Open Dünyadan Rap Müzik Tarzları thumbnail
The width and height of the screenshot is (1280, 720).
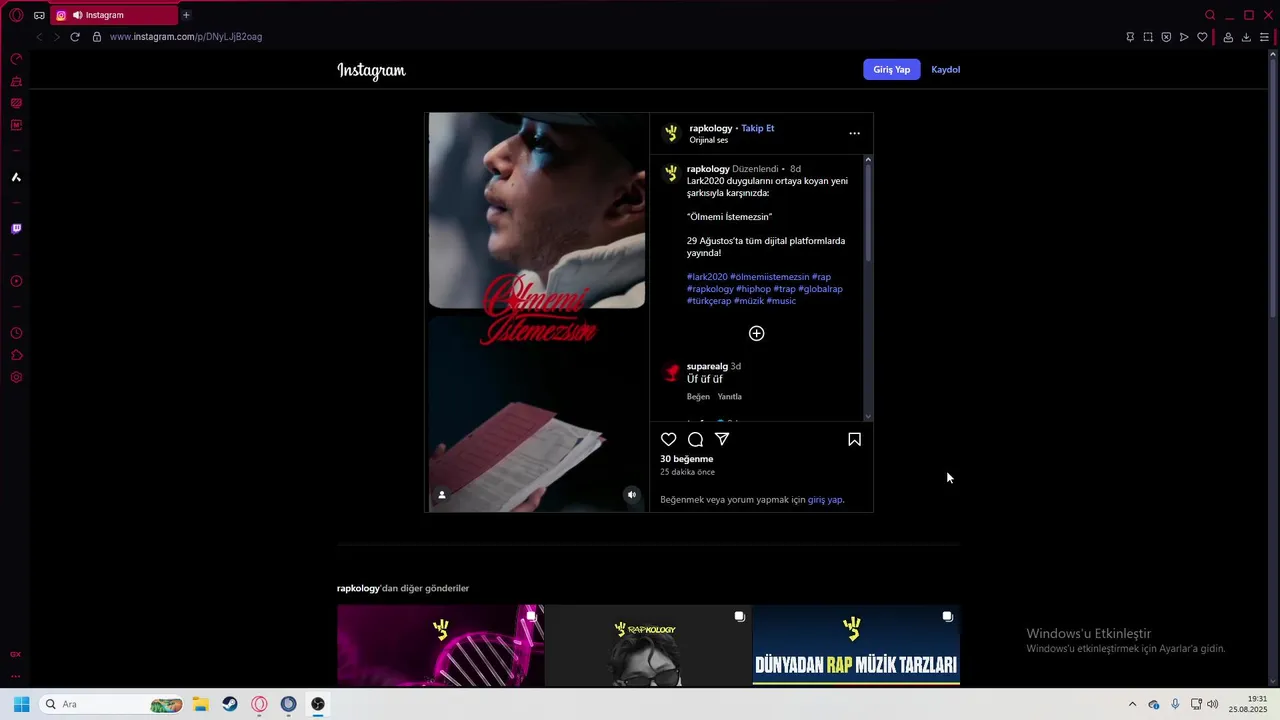[856, 645]
